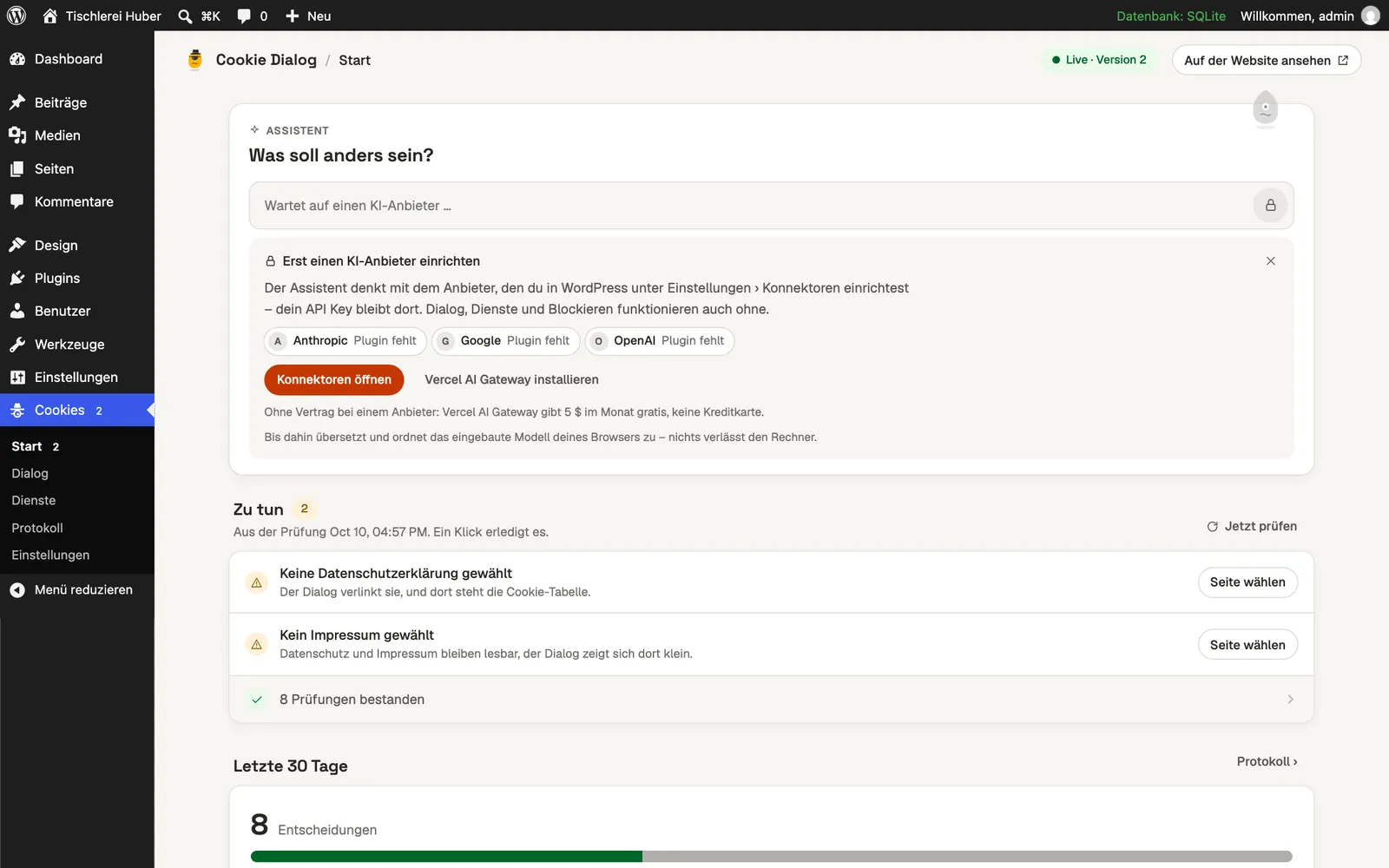1389x868 pixels.
Task: Click the Datenbank: SQLite status text
Action: coord(1171,16)
